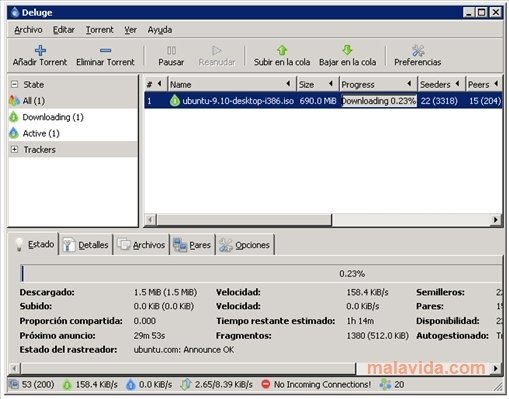Click the Reanudar play icon
This screenshot has width=509, height=399.
217,50
